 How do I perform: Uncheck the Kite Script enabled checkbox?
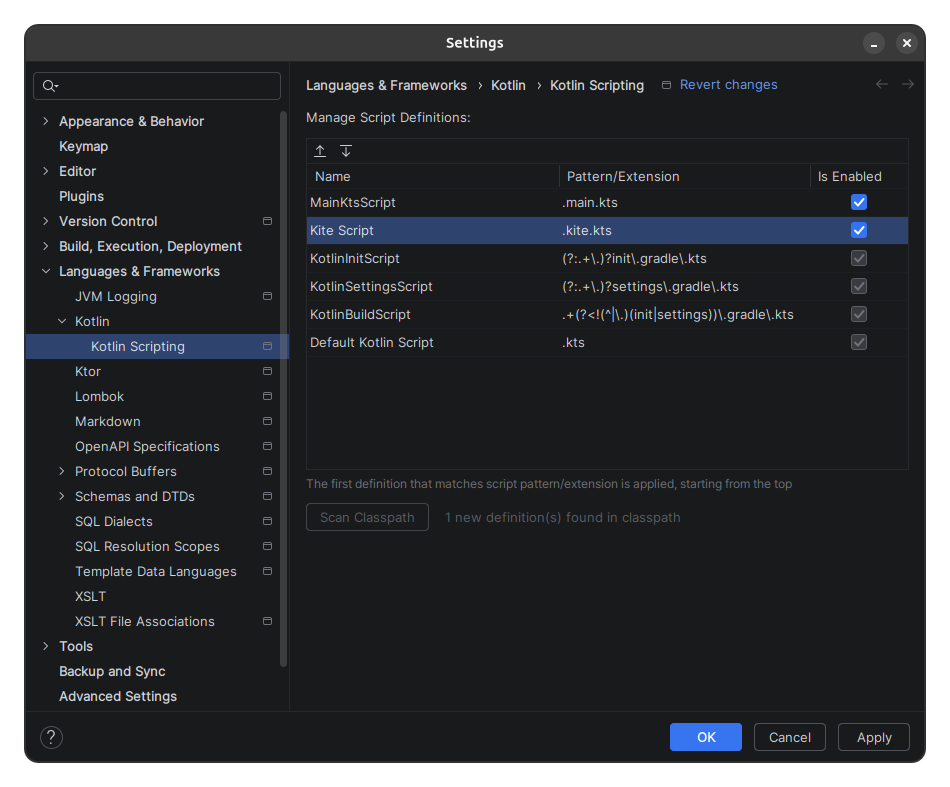(859, 230)
